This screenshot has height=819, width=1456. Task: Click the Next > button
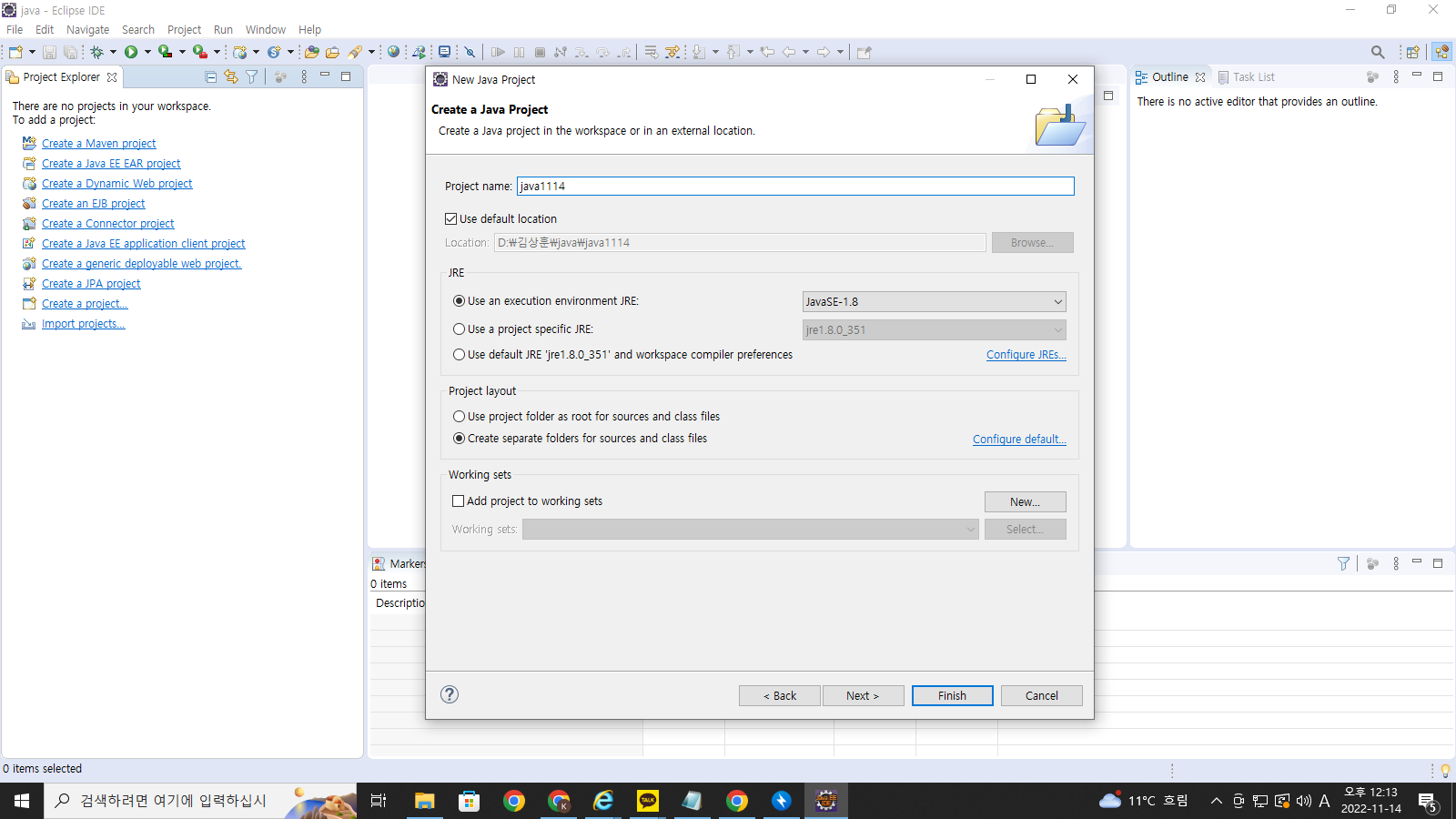[x=864, y=695]
